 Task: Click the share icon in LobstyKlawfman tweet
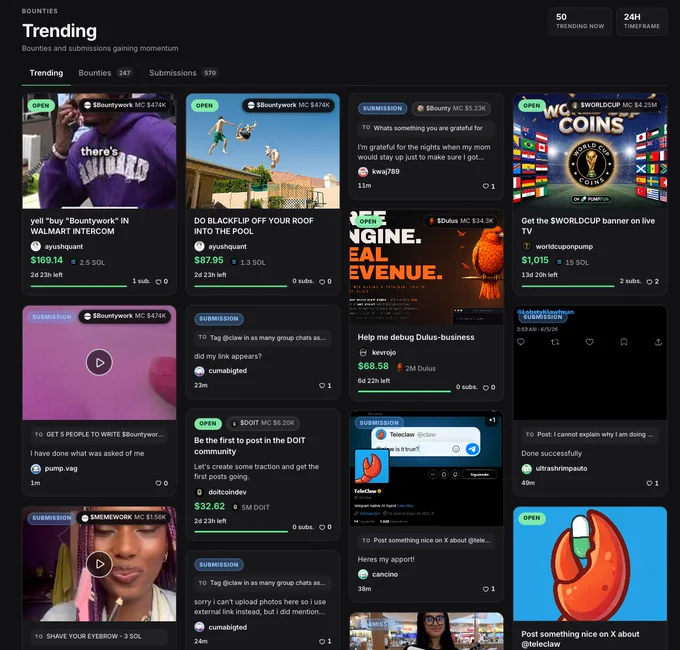click(x=658, y=342)
